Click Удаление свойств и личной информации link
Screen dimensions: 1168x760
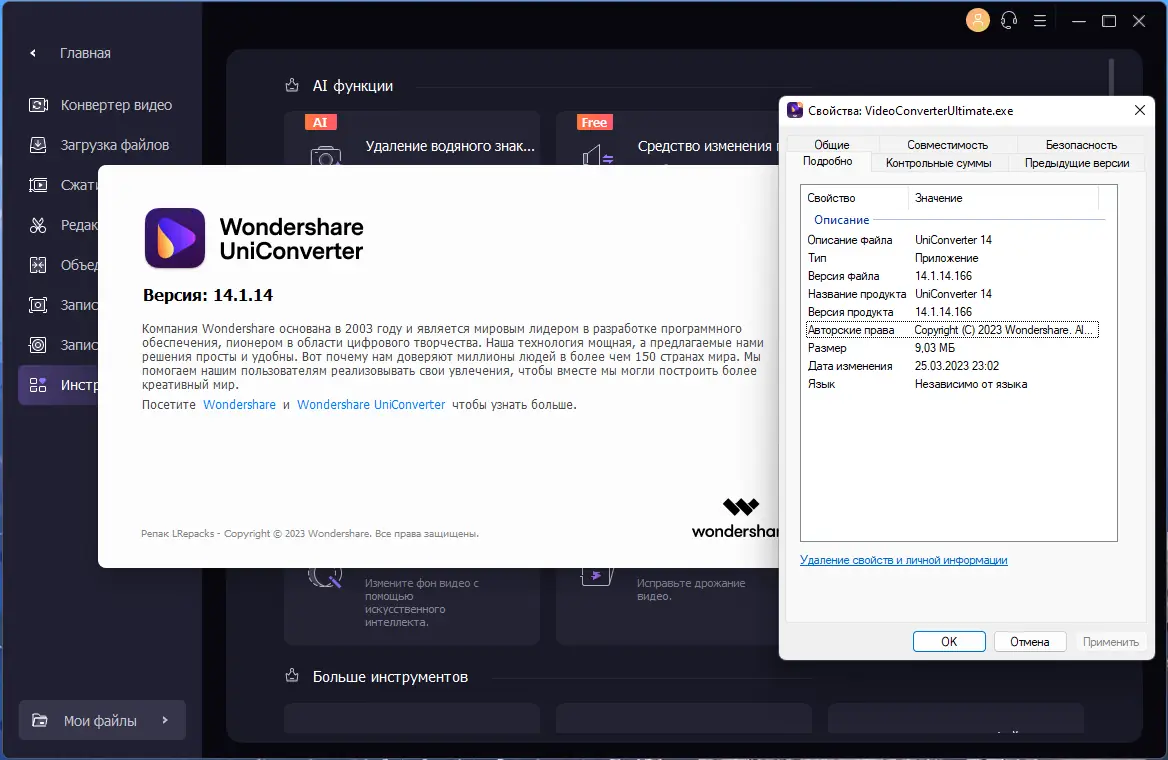click(x=903, y=560)
